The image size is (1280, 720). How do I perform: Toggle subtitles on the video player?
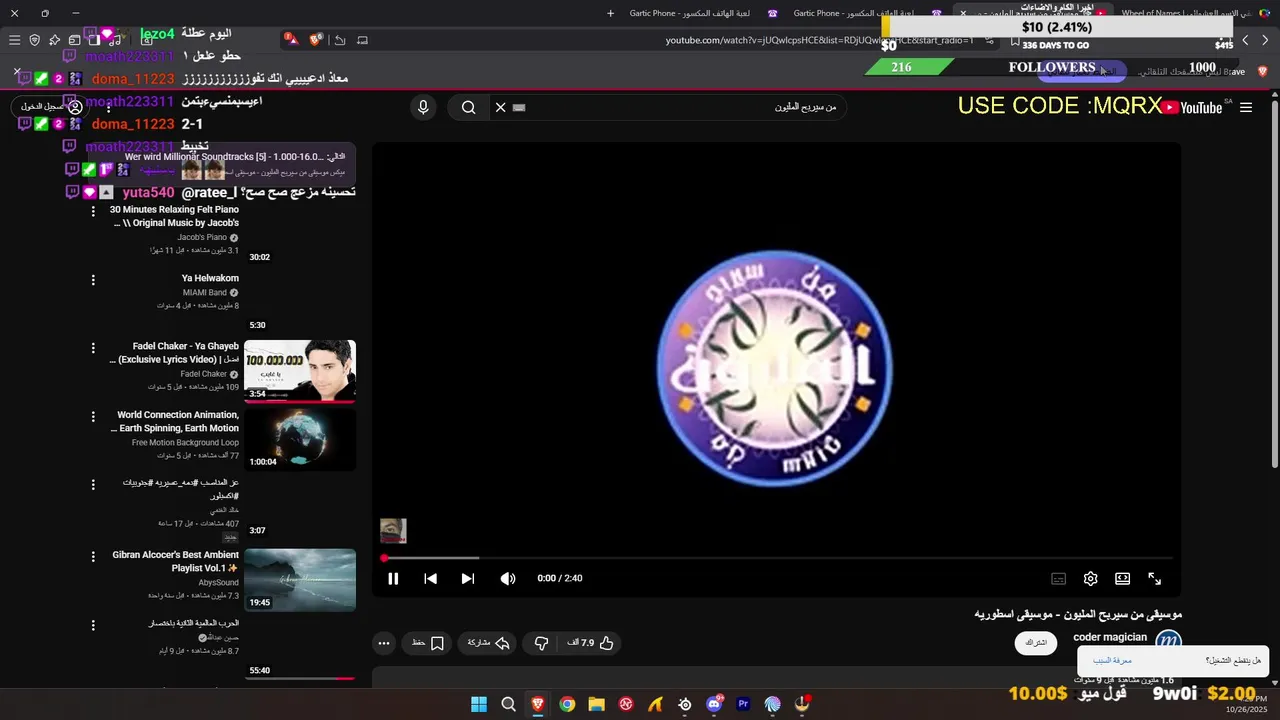pyautogui.click(x=1058, y=579)
